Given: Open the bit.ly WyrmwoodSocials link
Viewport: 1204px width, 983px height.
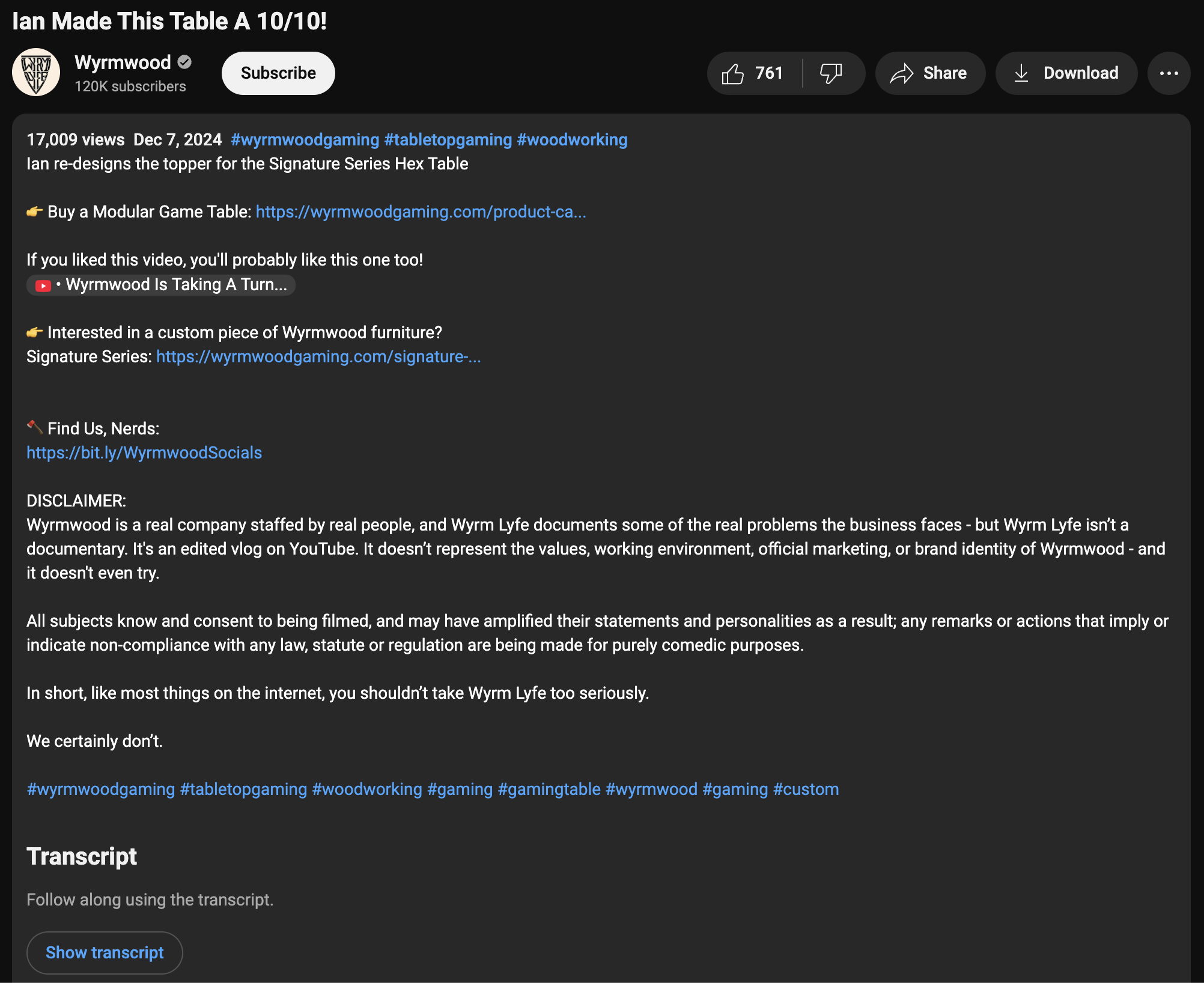Looking at the screenshot, I should pos(144,453).
